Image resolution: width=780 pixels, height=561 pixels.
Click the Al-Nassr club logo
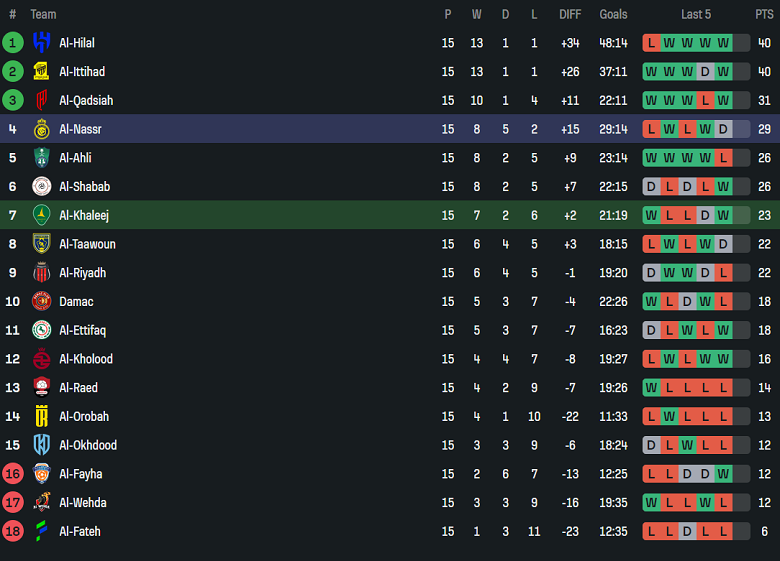tap(41, 129)
